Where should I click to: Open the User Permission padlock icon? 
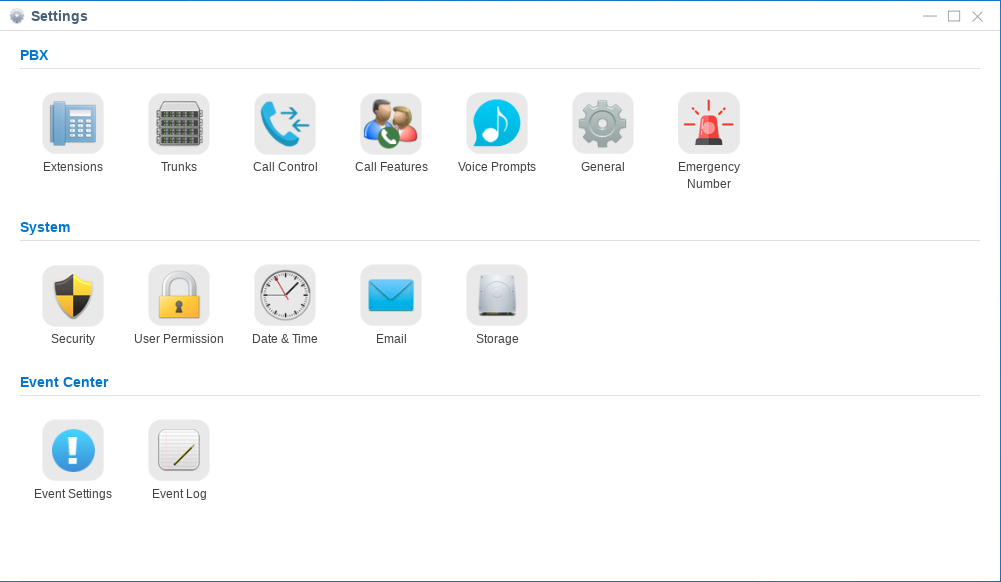click(x=179, y=295)
